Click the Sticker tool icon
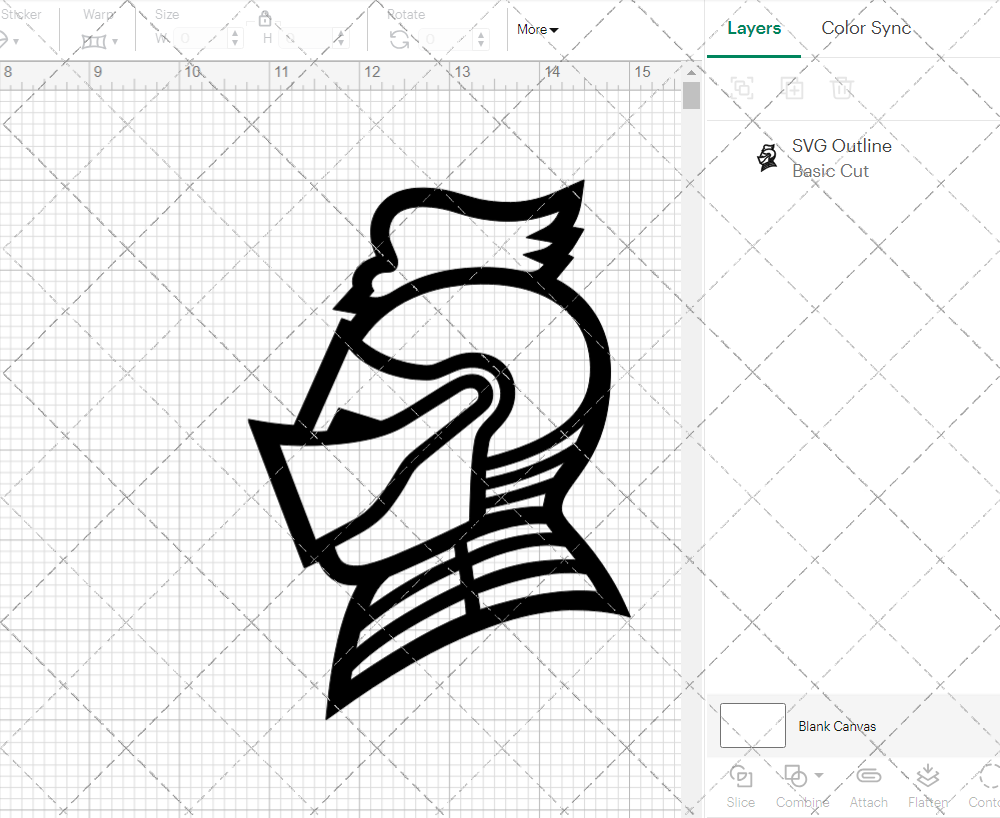The image size is (1000, 818). pos(5,38)
